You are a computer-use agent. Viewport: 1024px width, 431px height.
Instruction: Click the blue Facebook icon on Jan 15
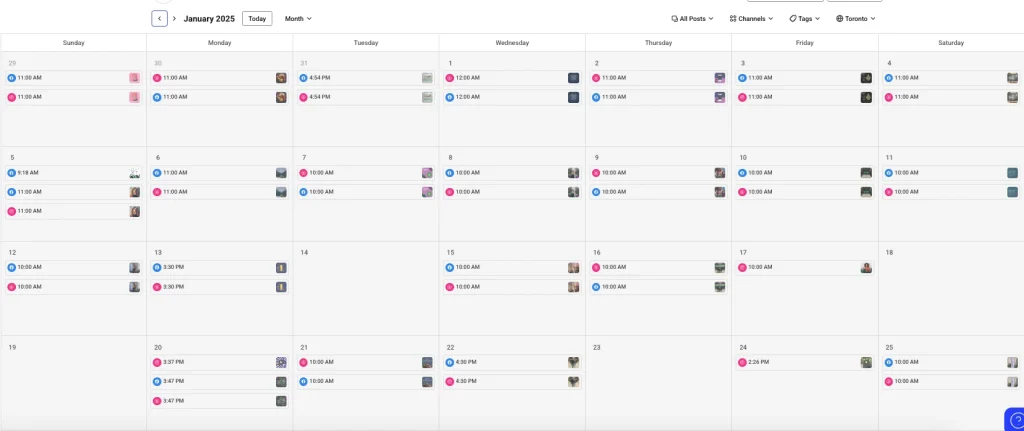point(449,267)
